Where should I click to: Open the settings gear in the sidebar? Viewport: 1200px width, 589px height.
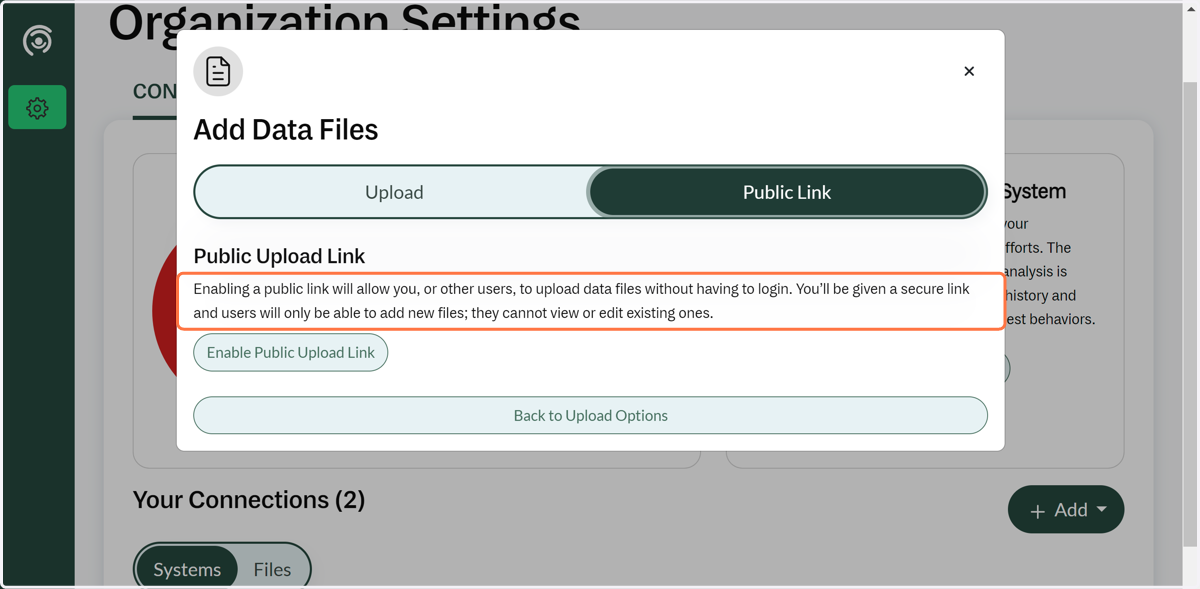tap(38, 108)
